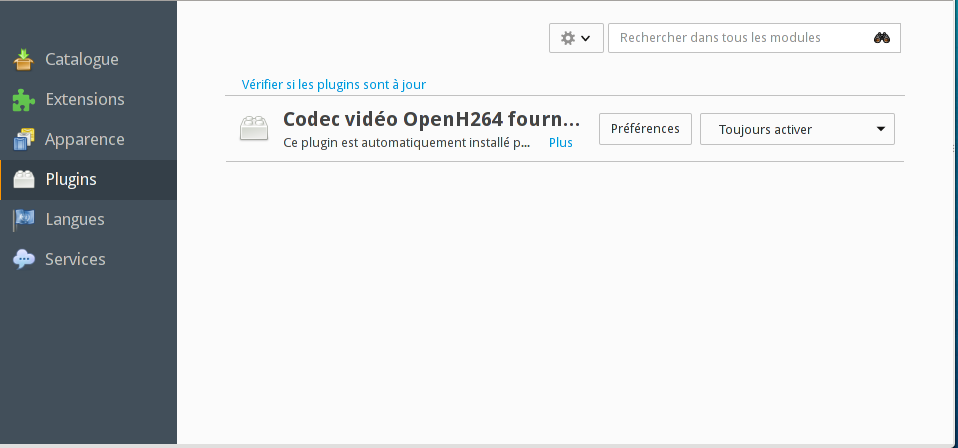Click the Langues flag icon

click(23, 219)
